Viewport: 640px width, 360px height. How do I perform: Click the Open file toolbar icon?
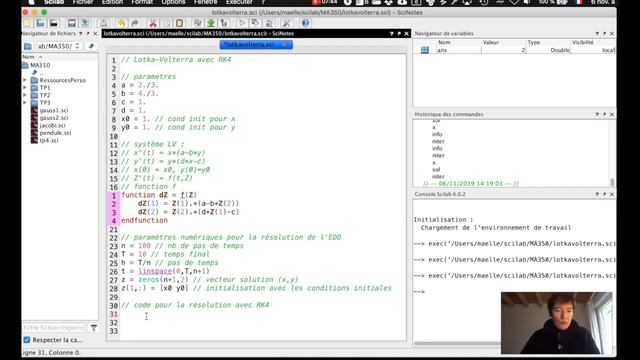point(40,23)
